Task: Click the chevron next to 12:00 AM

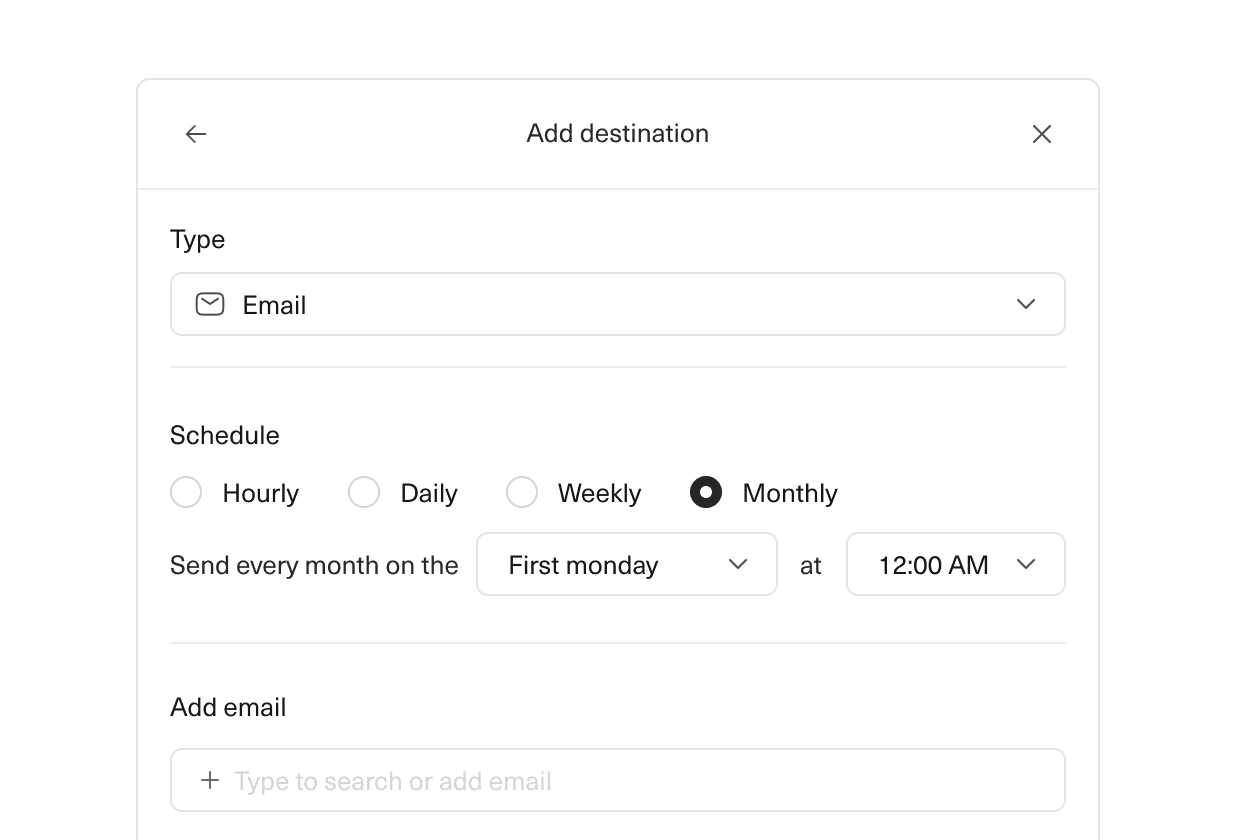Action: pyautogui.click(x=1026, y=564)
